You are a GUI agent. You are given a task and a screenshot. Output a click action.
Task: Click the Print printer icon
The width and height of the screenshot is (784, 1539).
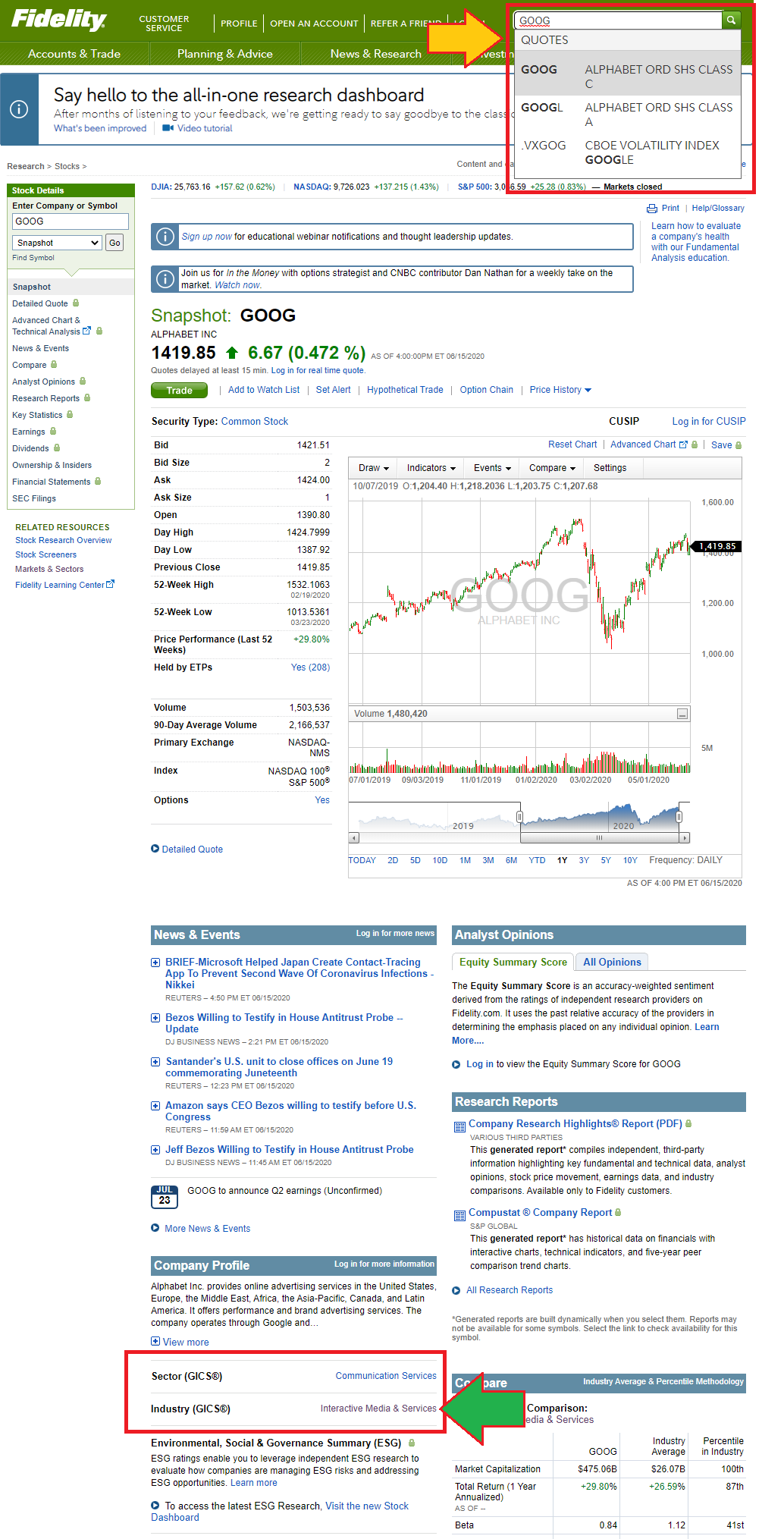(x=652, y=209)
